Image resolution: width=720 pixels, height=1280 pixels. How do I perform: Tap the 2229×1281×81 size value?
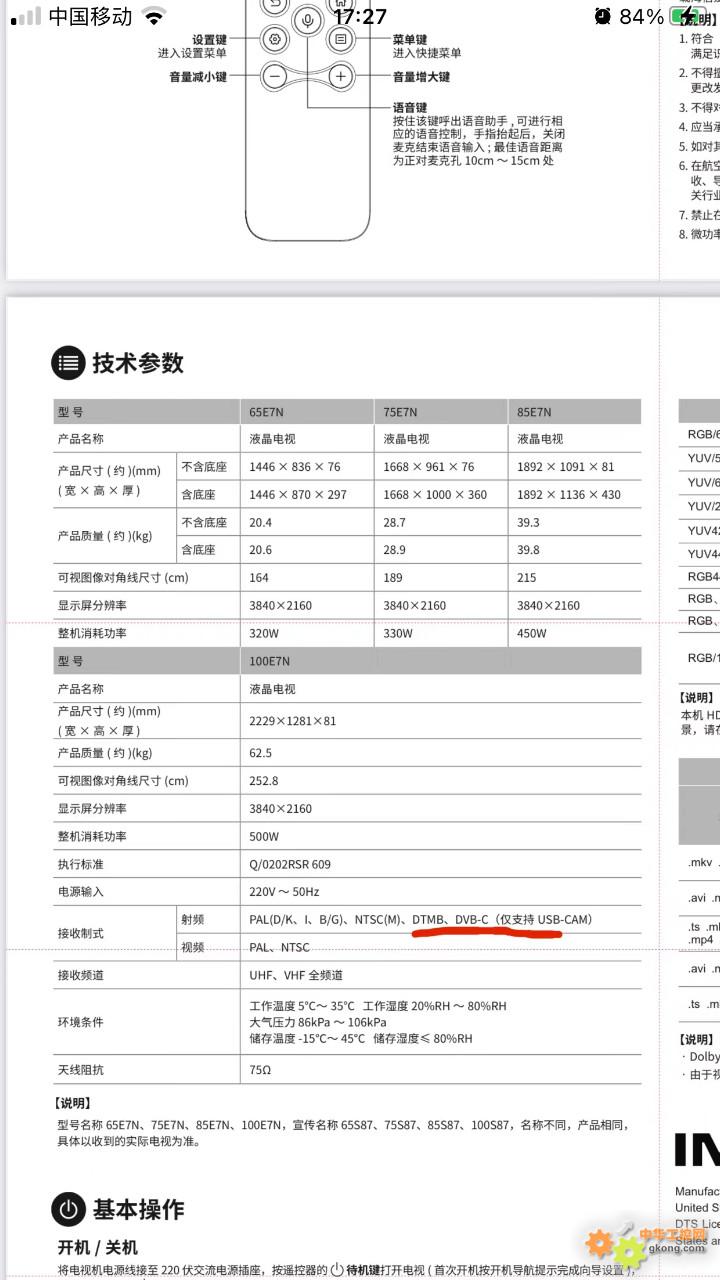click(x=293, y=721)
